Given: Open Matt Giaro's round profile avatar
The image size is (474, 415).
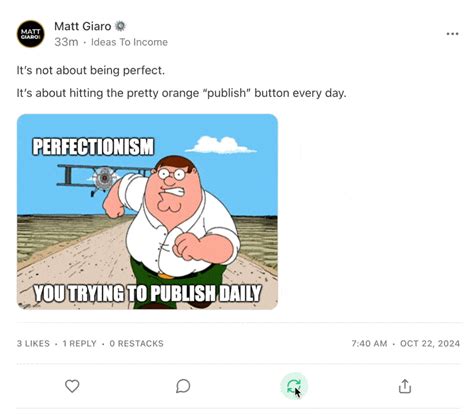Looking at the screenshot, I should coord(31,34).
